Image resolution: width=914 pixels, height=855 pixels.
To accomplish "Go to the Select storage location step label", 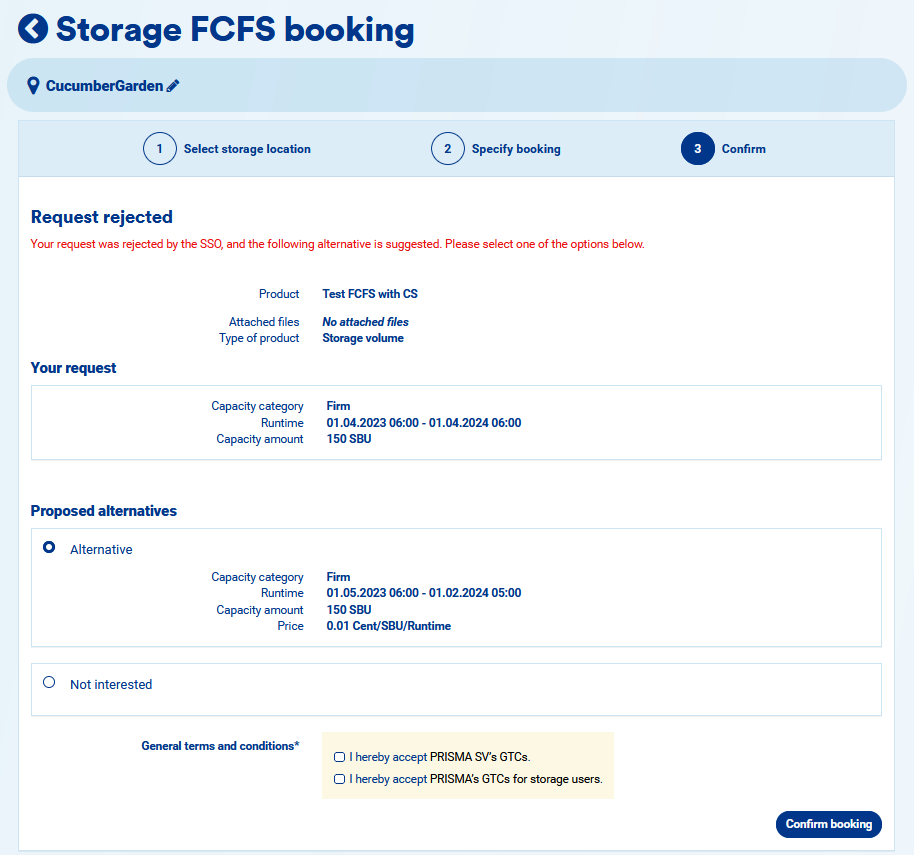I will (x=247, y=149).
